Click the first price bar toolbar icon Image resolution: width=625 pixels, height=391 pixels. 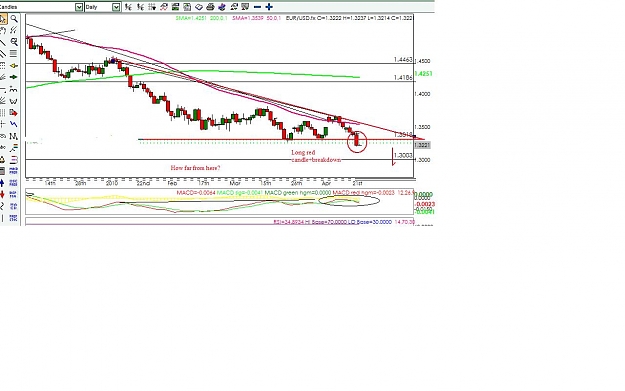tap(128, 7)
